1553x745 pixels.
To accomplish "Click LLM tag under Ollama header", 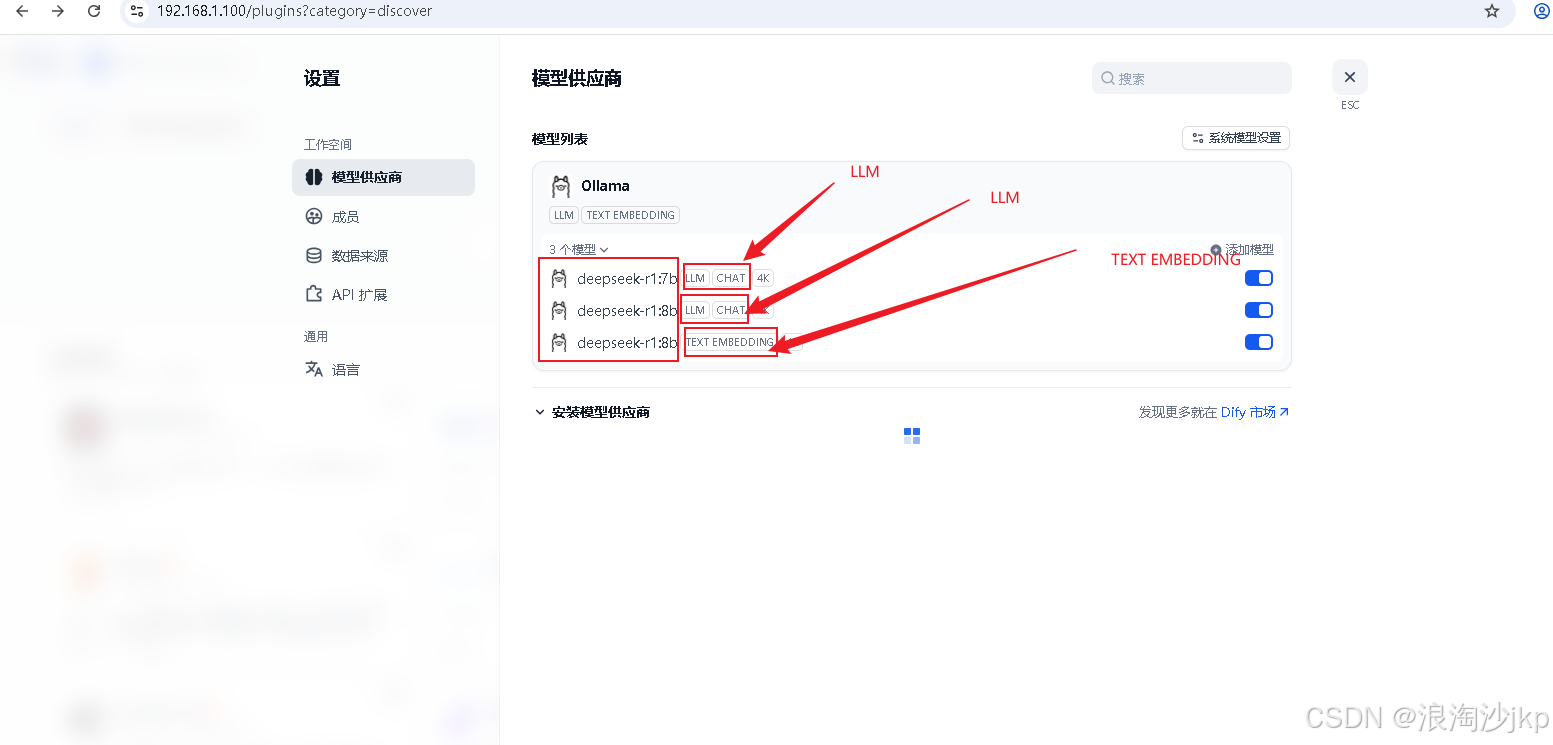I will pyautogui.click(x=564, y=215).
